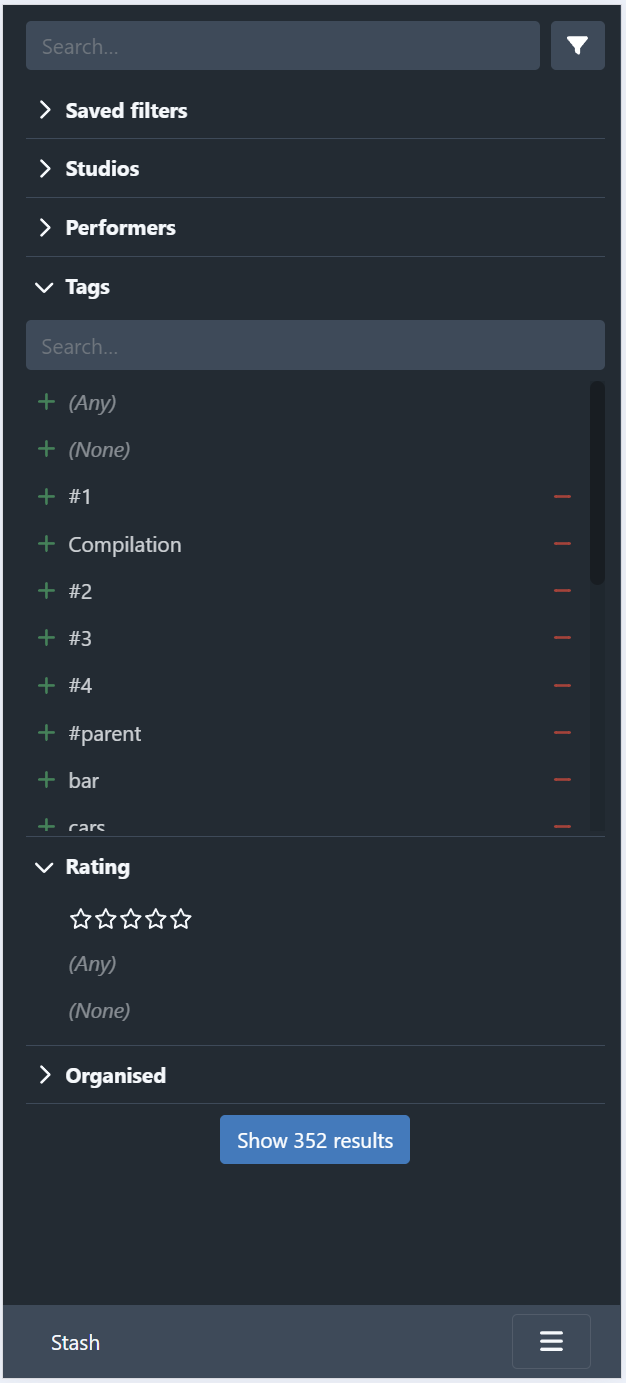626x1383 pixels.
Task: Click Show 352 results button
Action: pos(315,1140)
